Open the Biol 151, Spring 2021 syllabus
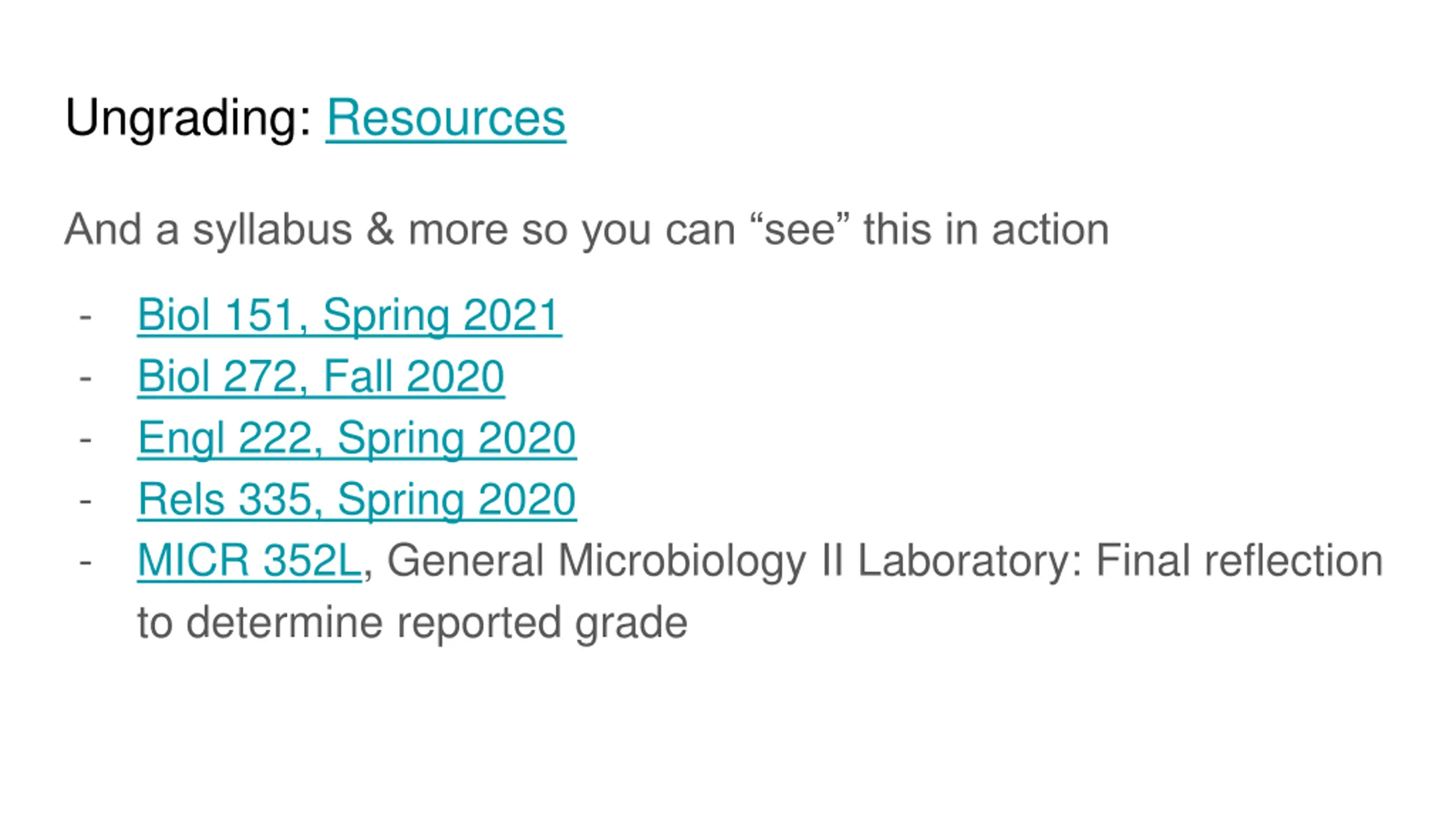This screenshot has height=819, width=1456. coord(349,315)
